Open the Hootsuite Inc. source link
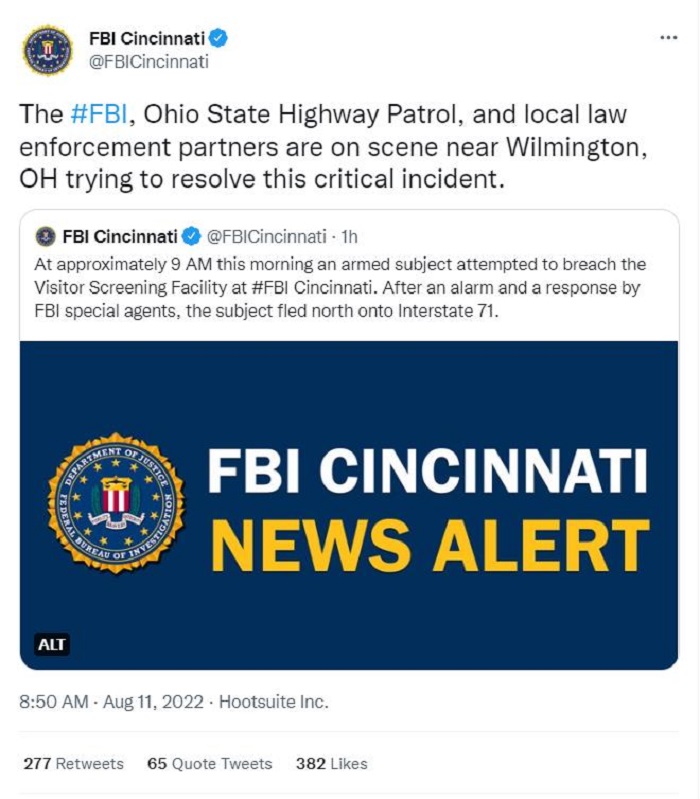This screenshot has height=799, width=700. tap(274, 702)
